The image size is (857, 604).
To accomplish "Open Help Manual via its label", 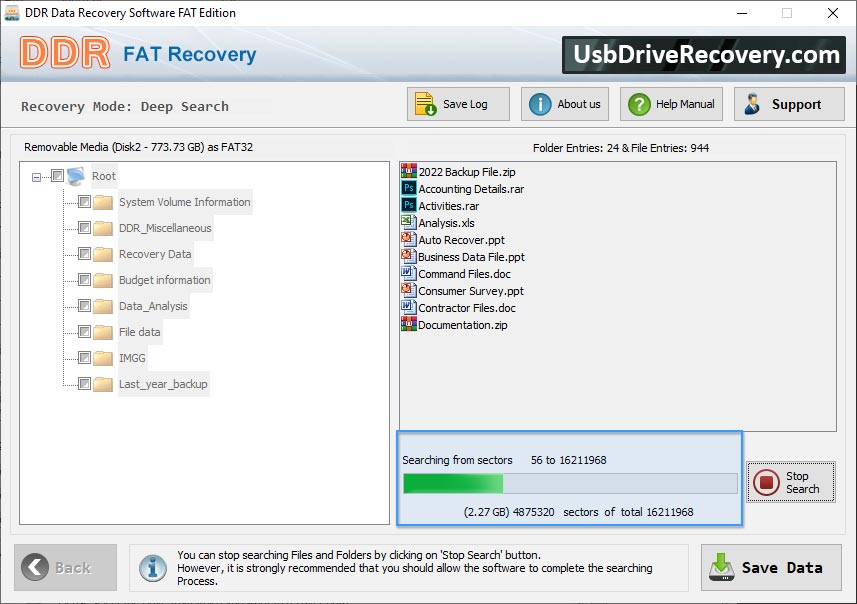I will [685, 104].
